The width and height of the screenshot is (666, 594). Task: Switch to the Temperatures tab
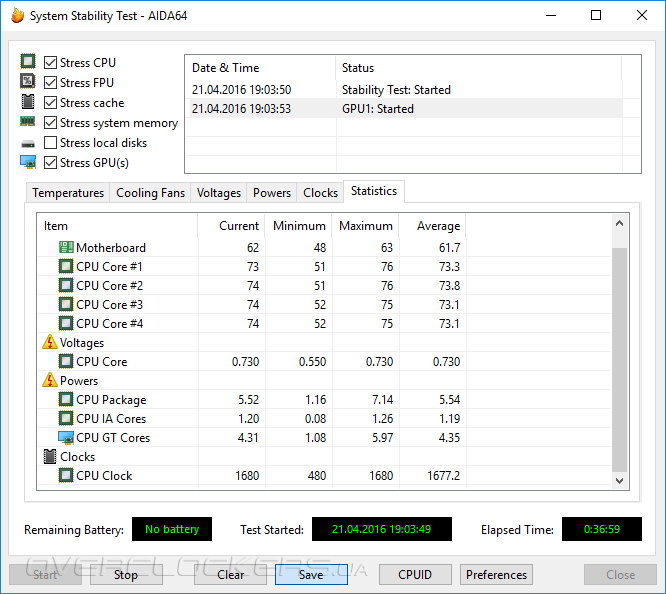coord(68,193)
